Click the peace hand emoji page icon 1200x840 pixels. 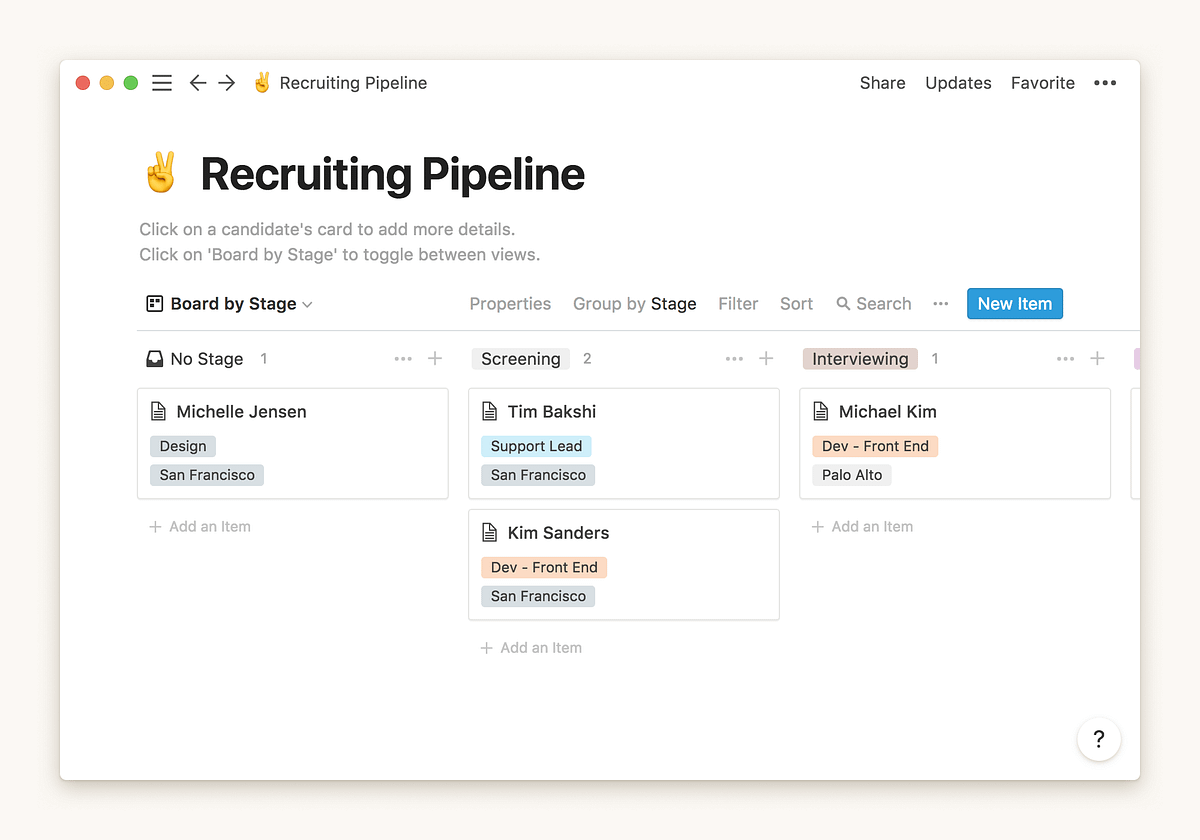click(161, 173)
